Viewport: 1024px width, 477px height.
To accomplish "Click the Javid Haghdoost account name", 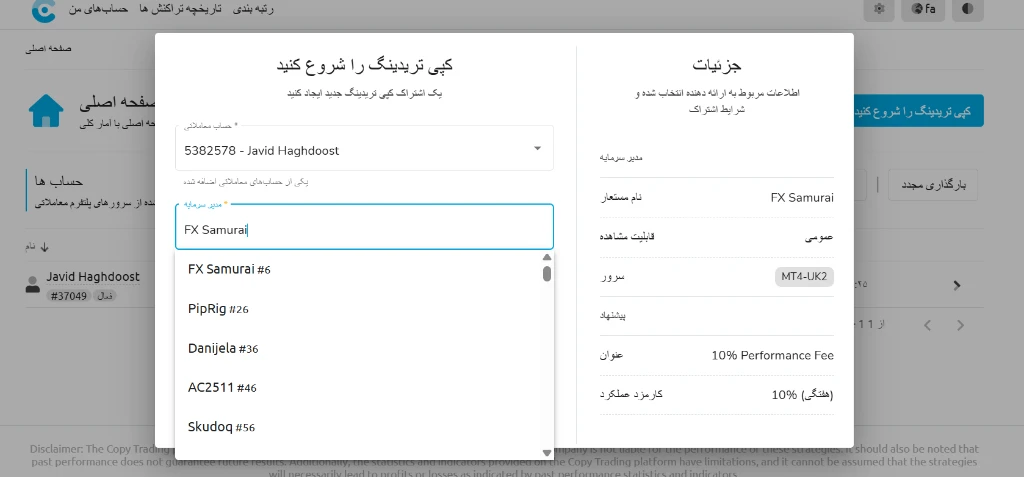I will (x=93, y=277).
